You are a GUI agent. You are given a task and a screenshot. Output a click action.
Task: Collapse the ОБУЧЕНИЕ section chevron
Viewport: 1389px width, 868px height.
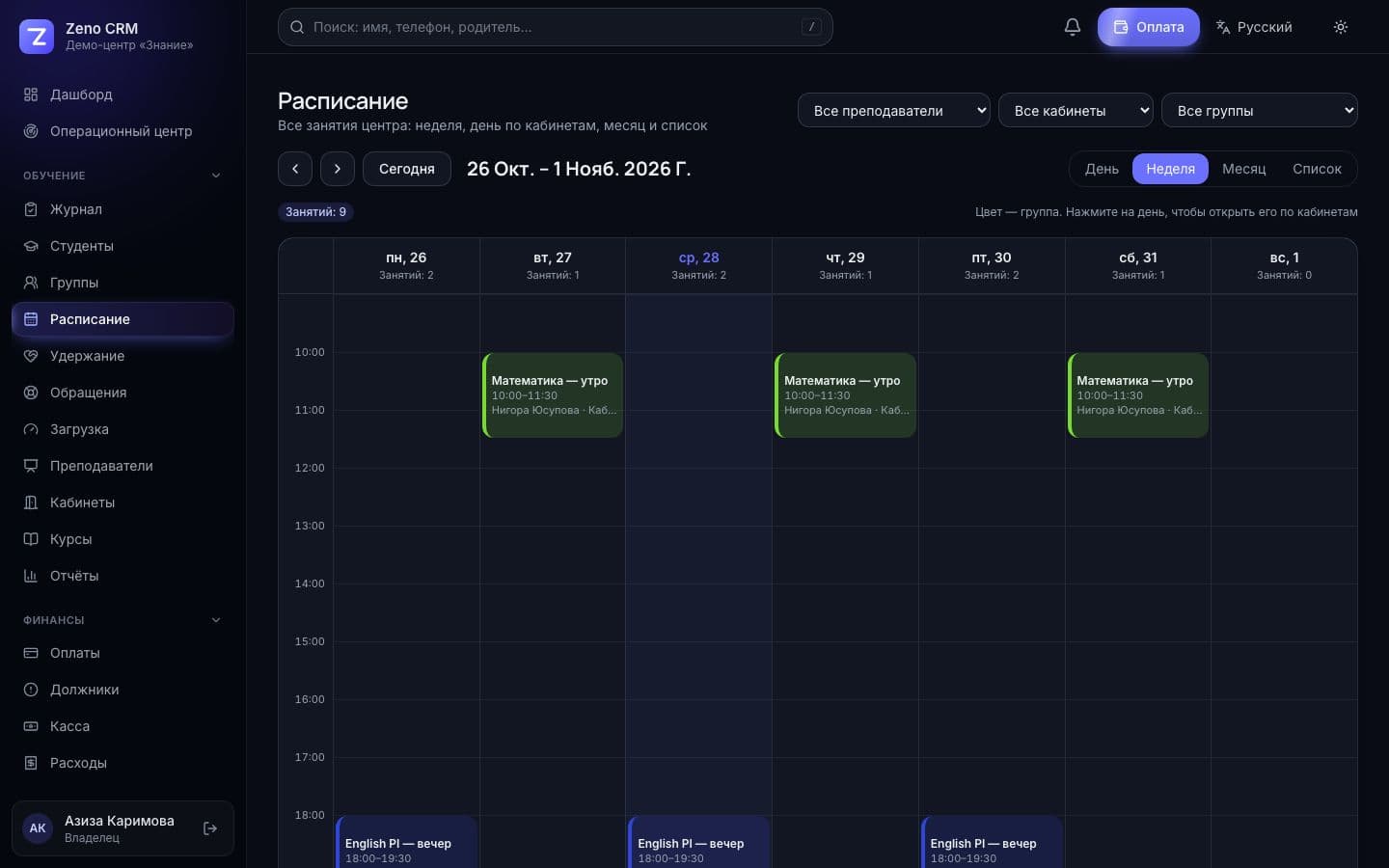tap(216, 176)
